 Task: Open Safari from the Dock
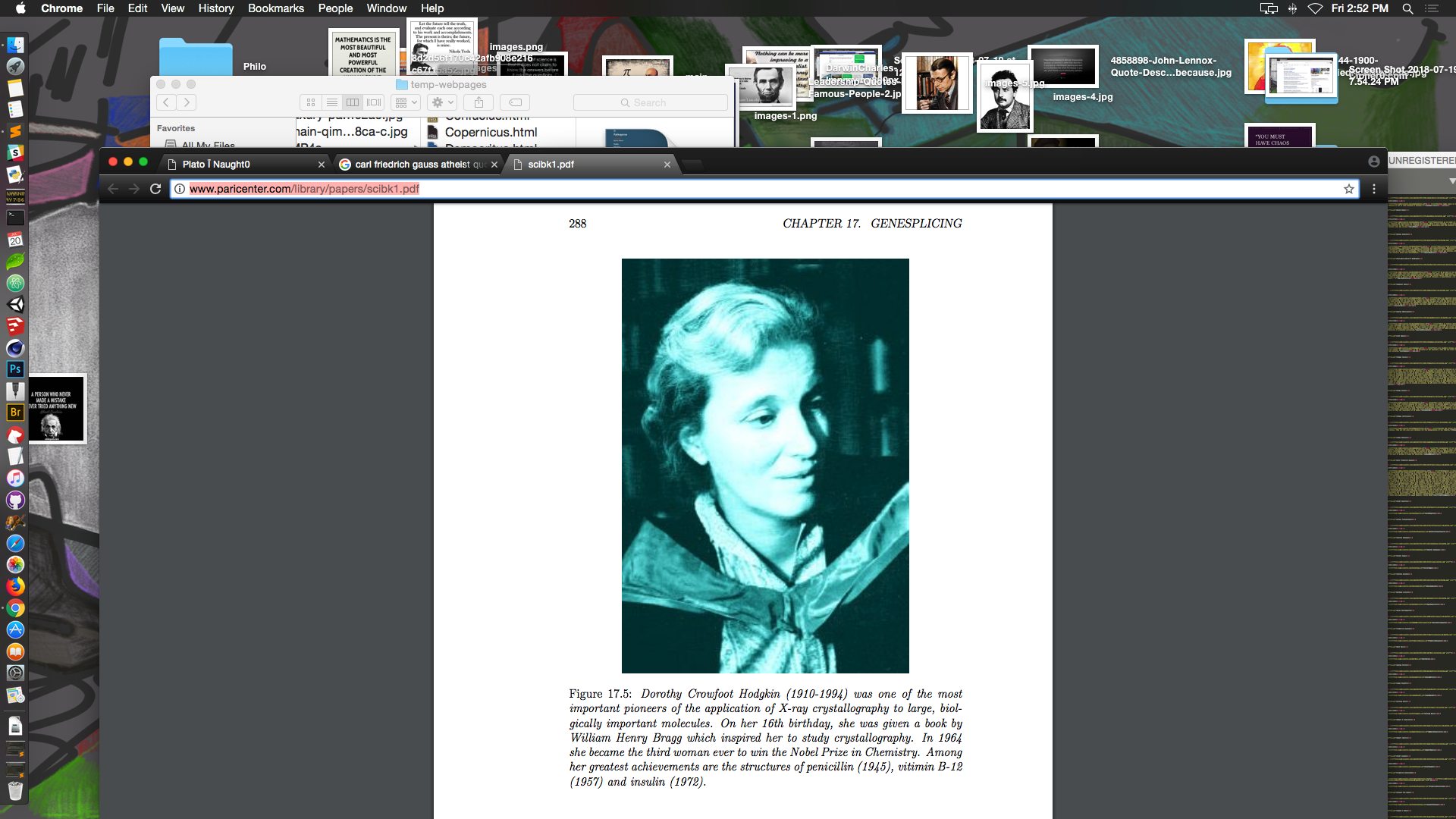[x=15, y=543]
